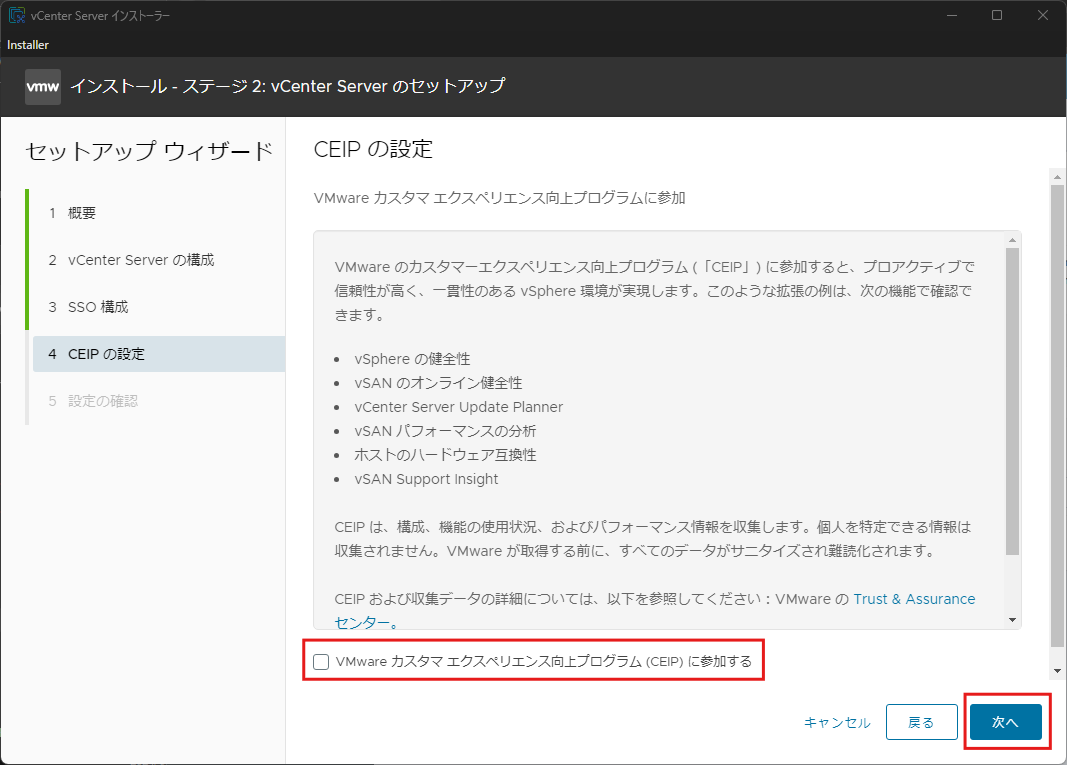Click the 'vSAN のオンライン健全性' bullet text
This screenshot has height=765, width=1067.
[x=438, y=383]
